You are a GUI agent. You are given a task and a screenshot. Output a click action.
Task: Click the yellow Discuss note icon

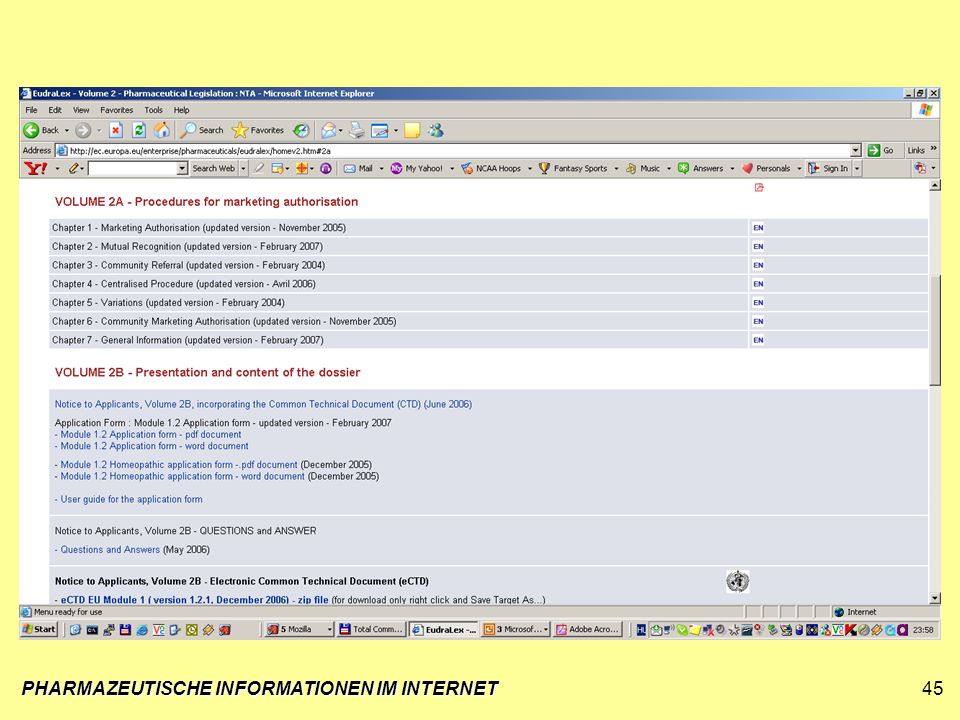(412, 130)
